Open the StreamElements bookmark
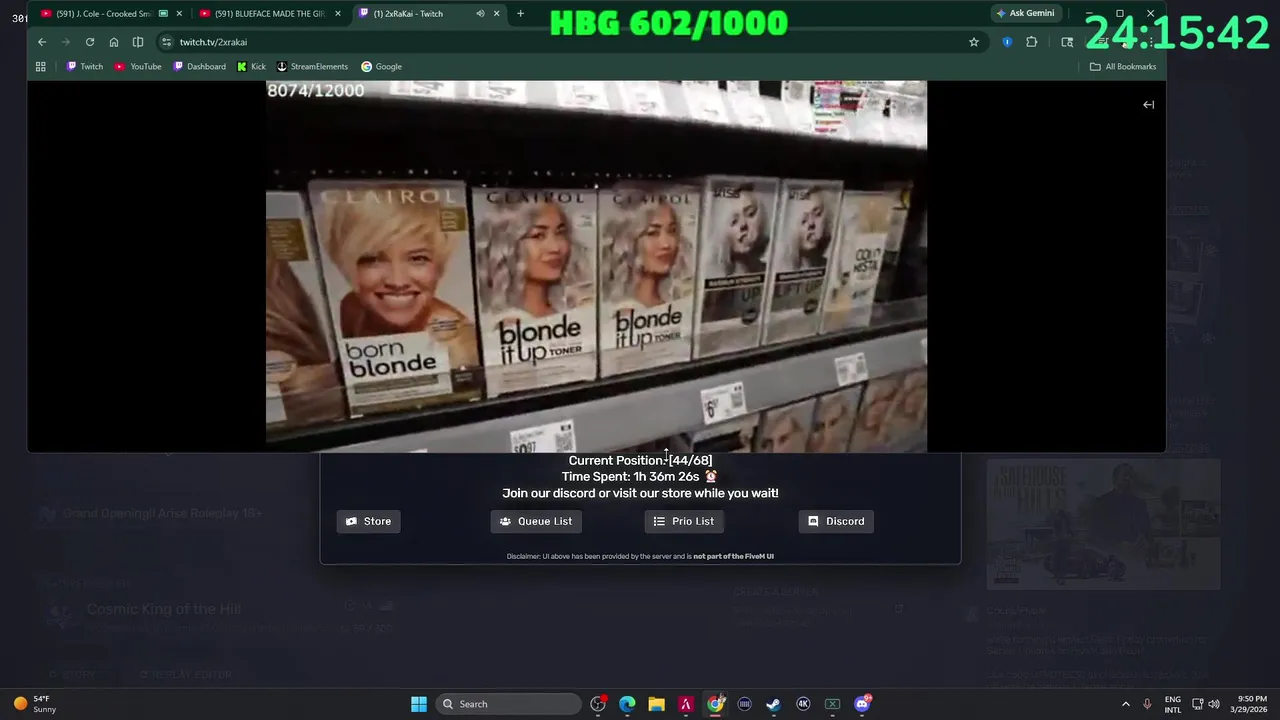 point(312,67)
